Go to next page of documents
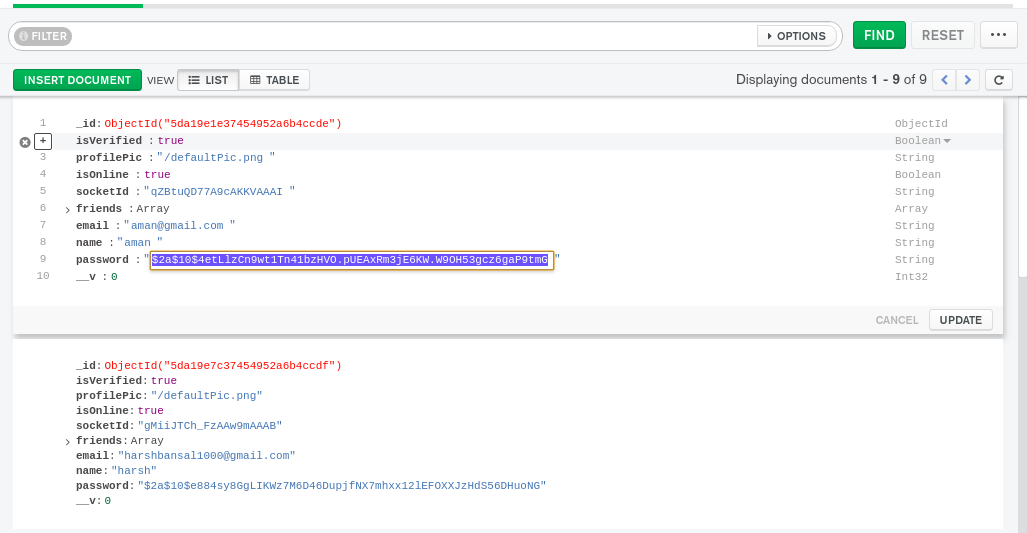1027x533 pixels. point(967,80)
